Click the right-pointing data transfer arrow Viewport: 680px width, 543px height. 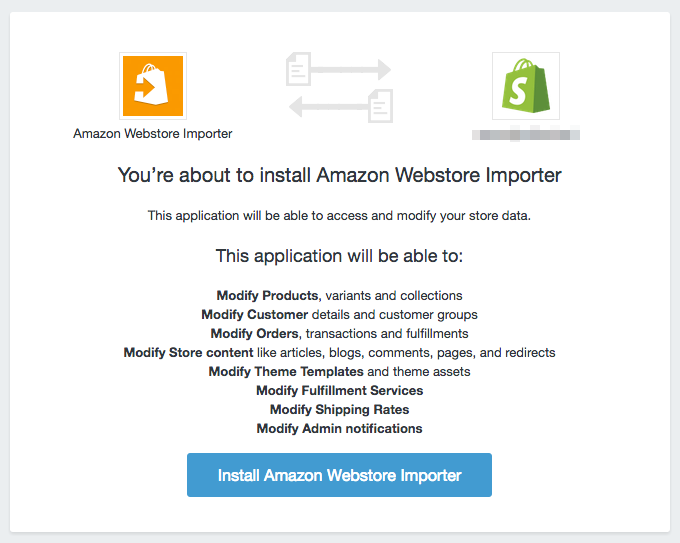pos(350,69)
